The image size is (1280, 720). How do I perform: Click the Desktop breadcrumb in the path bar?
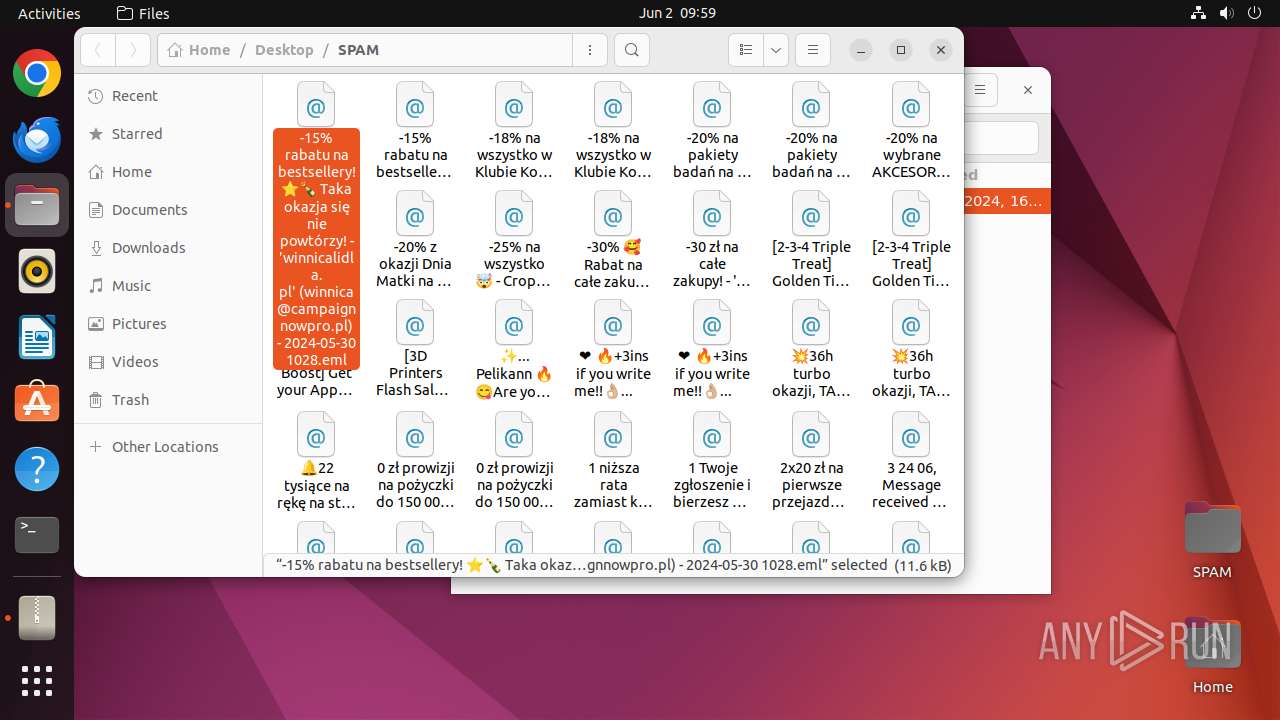(x=284, y=50)
